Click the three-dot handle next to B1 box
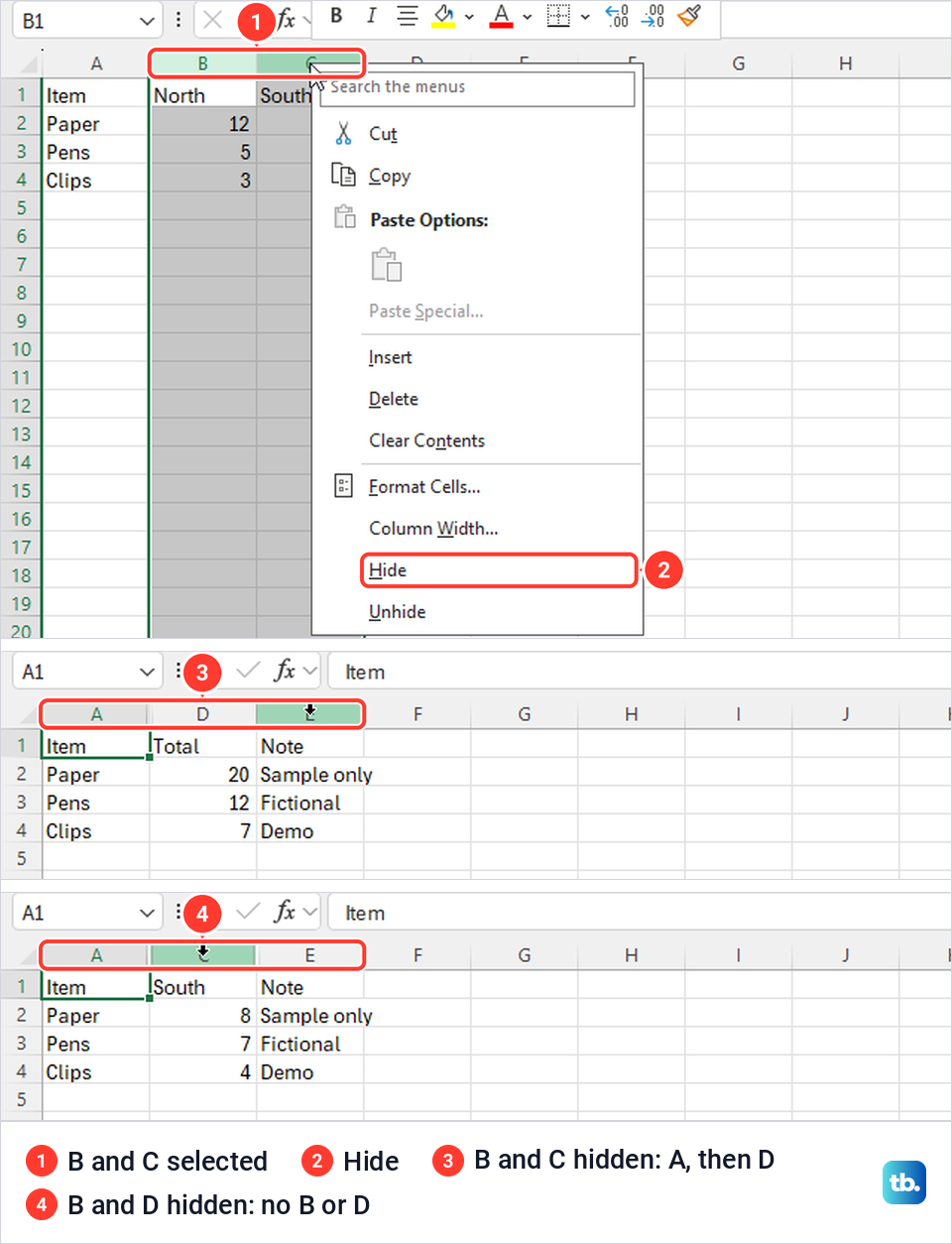The image size is (952, 1244). (x=178, y=20)
